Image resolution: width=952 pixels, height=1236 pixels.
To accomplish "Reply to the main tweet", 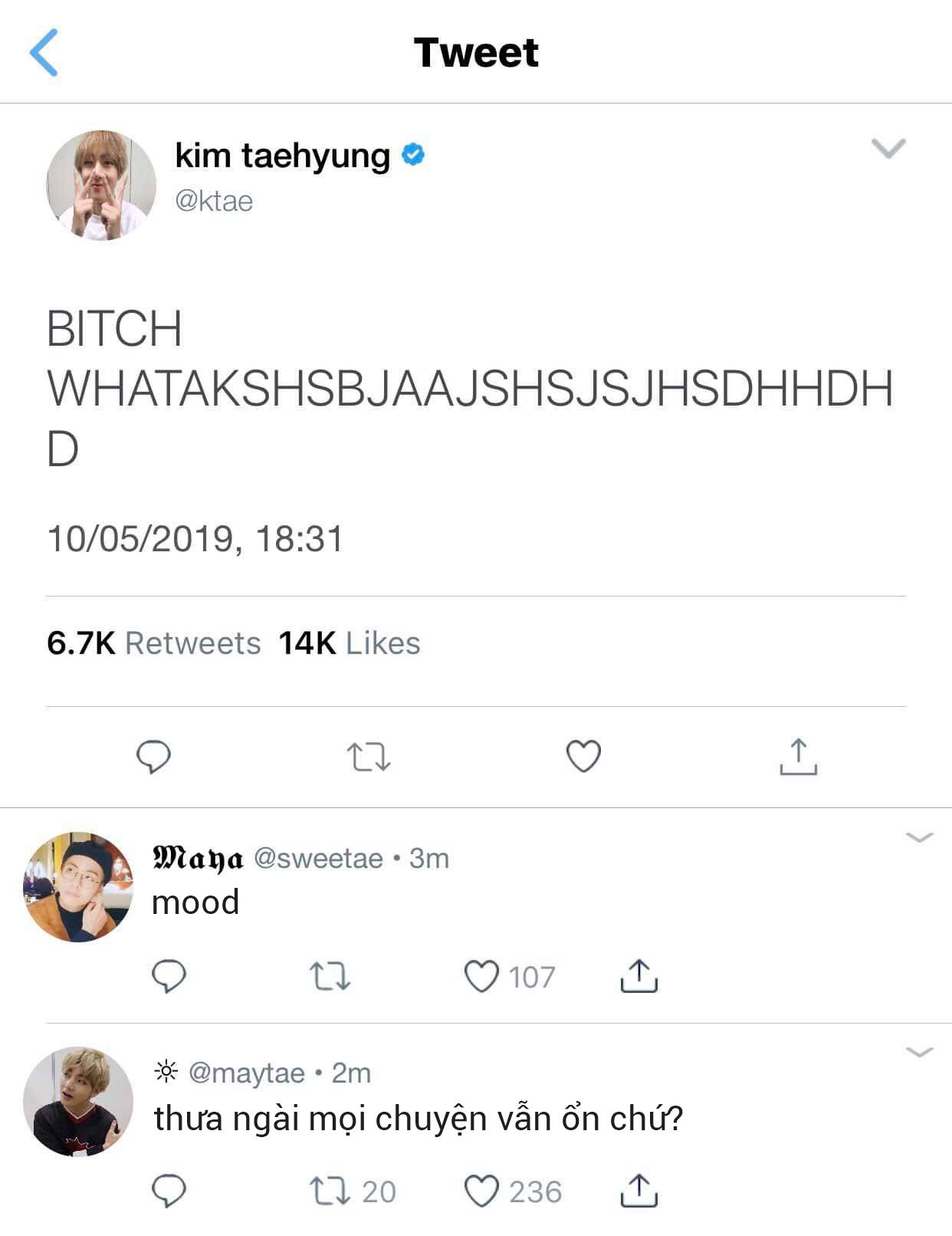I will coord(153,757).
